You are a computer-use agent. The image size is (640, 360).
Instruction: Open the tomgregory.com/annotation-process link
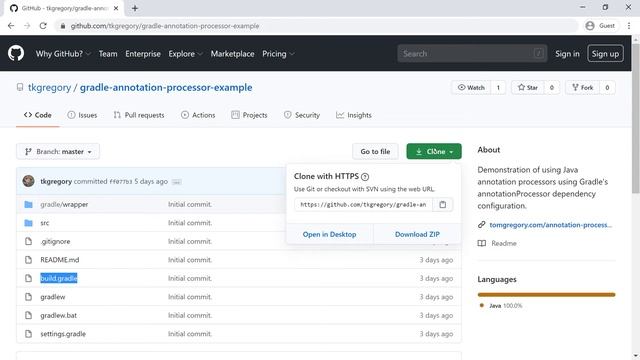551,224
